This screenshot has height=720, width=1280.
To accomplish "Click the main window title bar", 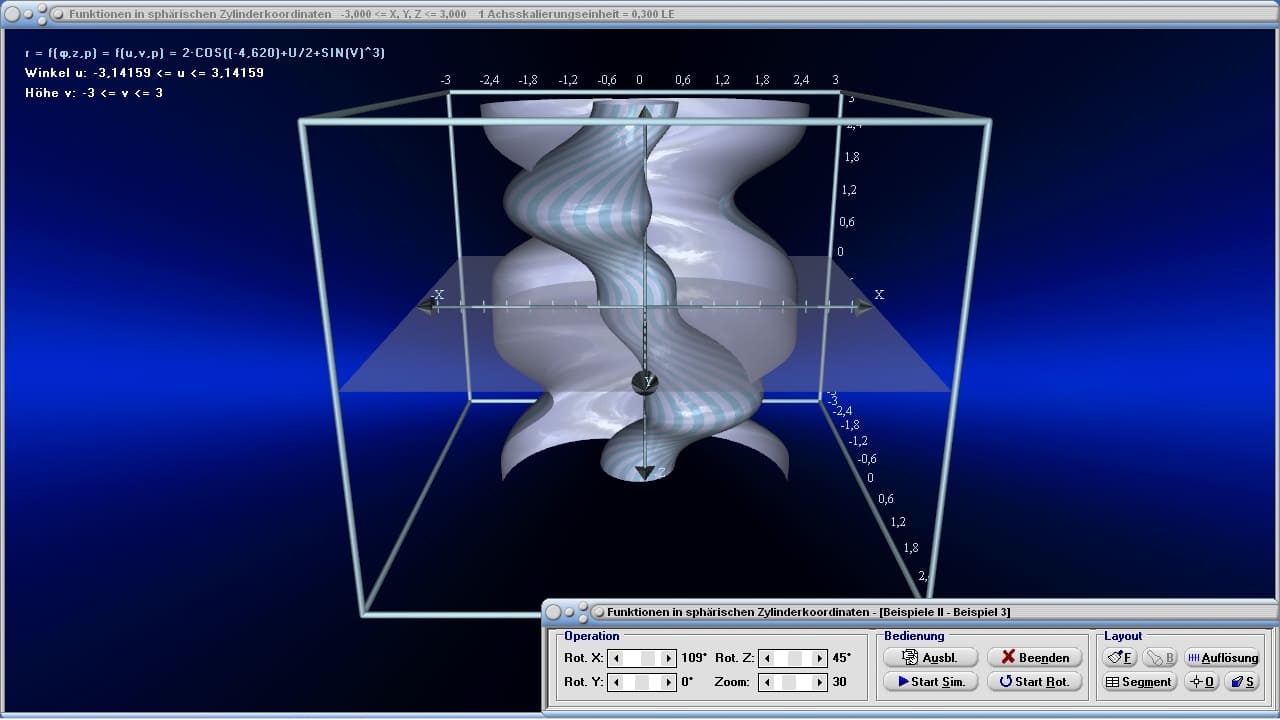I will click(640, 14).
